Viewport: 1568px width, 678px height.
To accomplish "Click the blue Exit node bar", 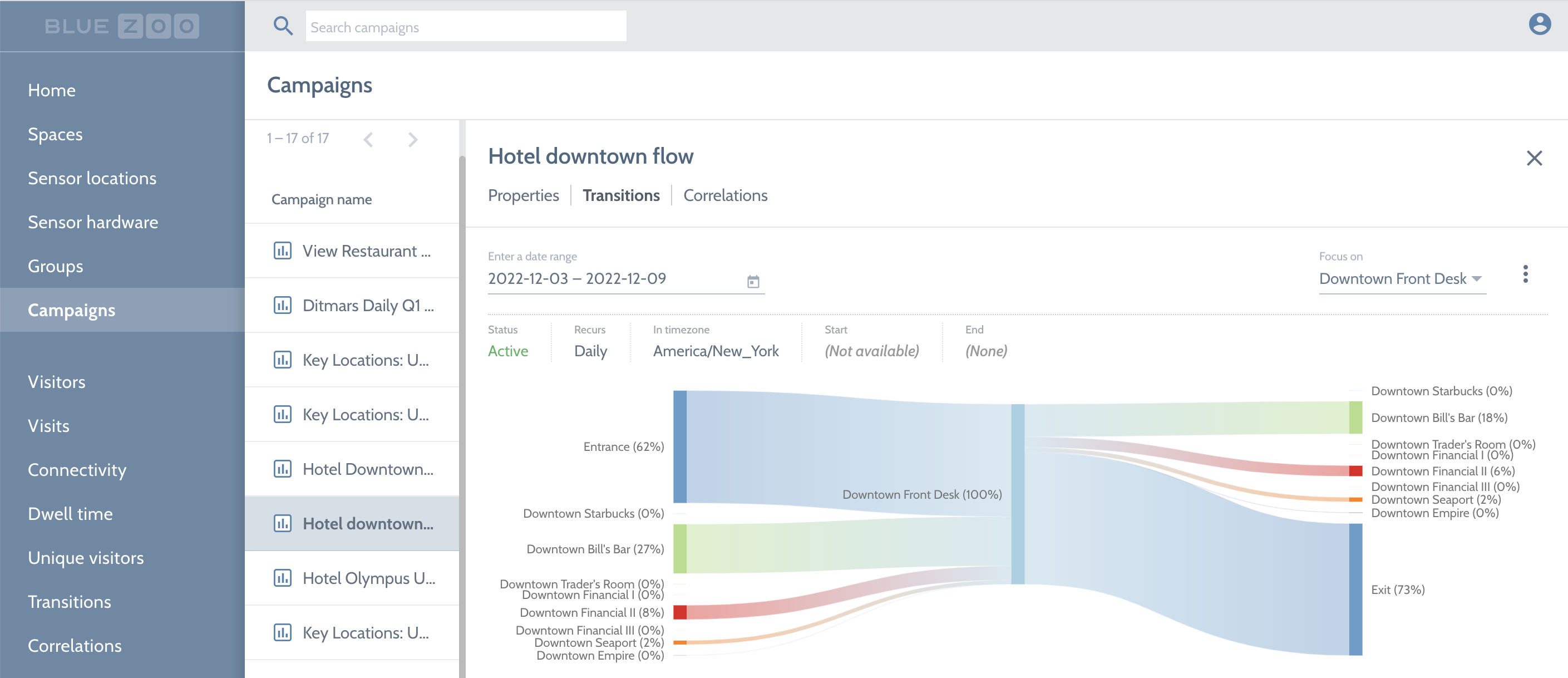I will click(1355, 589).
